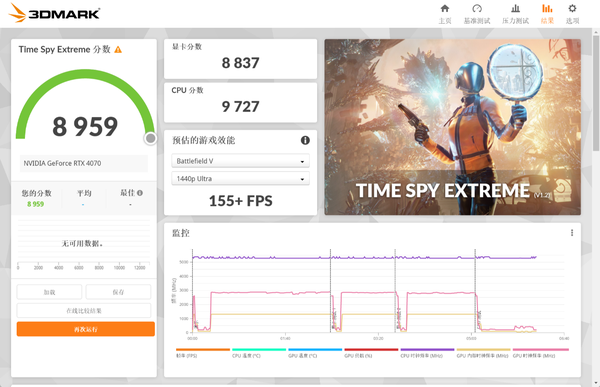The height and width of the screenshot is (387, 600).
Task: Open the Home (主页) nav icon
Action: [x=445, y=8]
